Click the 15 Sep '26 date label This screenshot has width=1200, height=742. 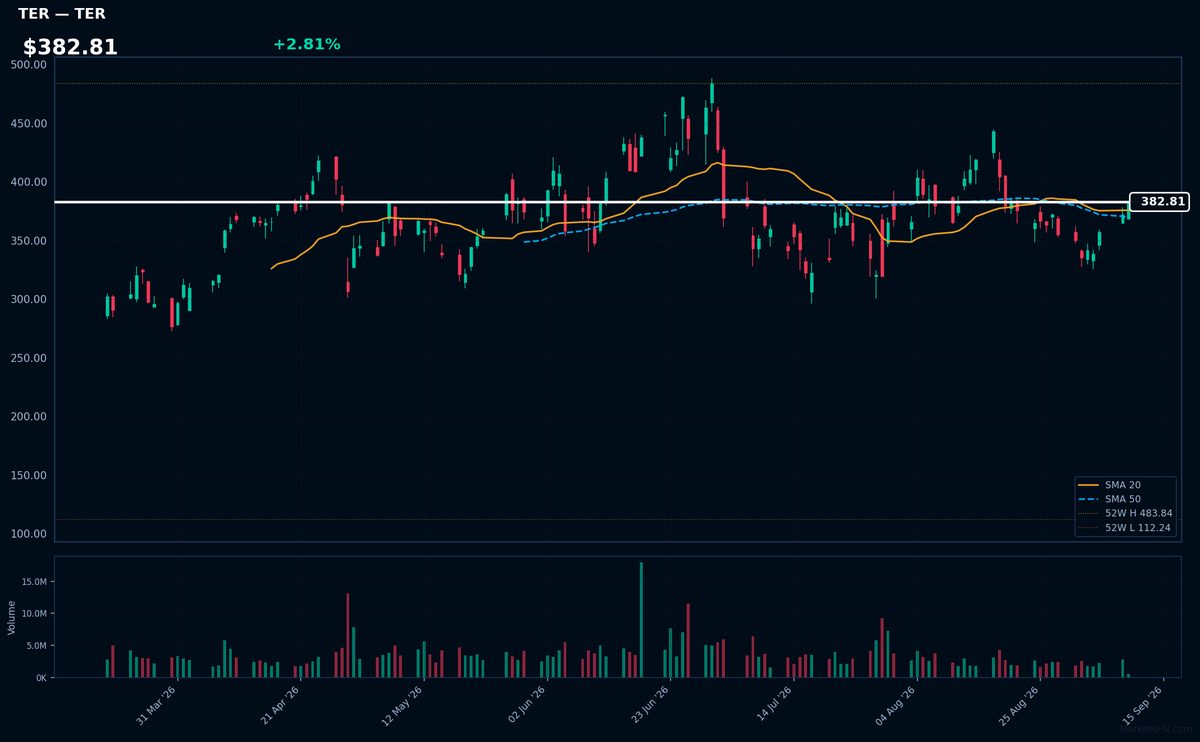[1142, 706]
